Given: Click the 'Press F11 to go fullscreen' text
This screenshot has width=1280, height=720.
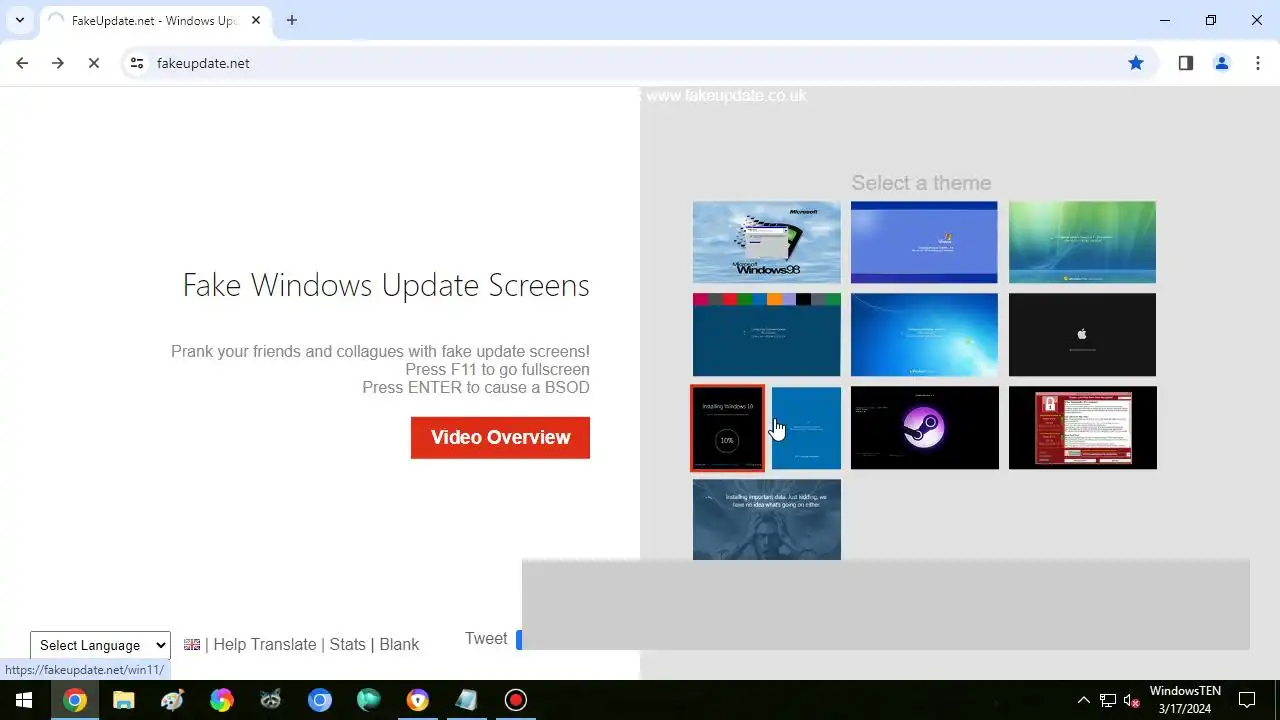Looking at the screenshot, I should [x=497, y=370].
